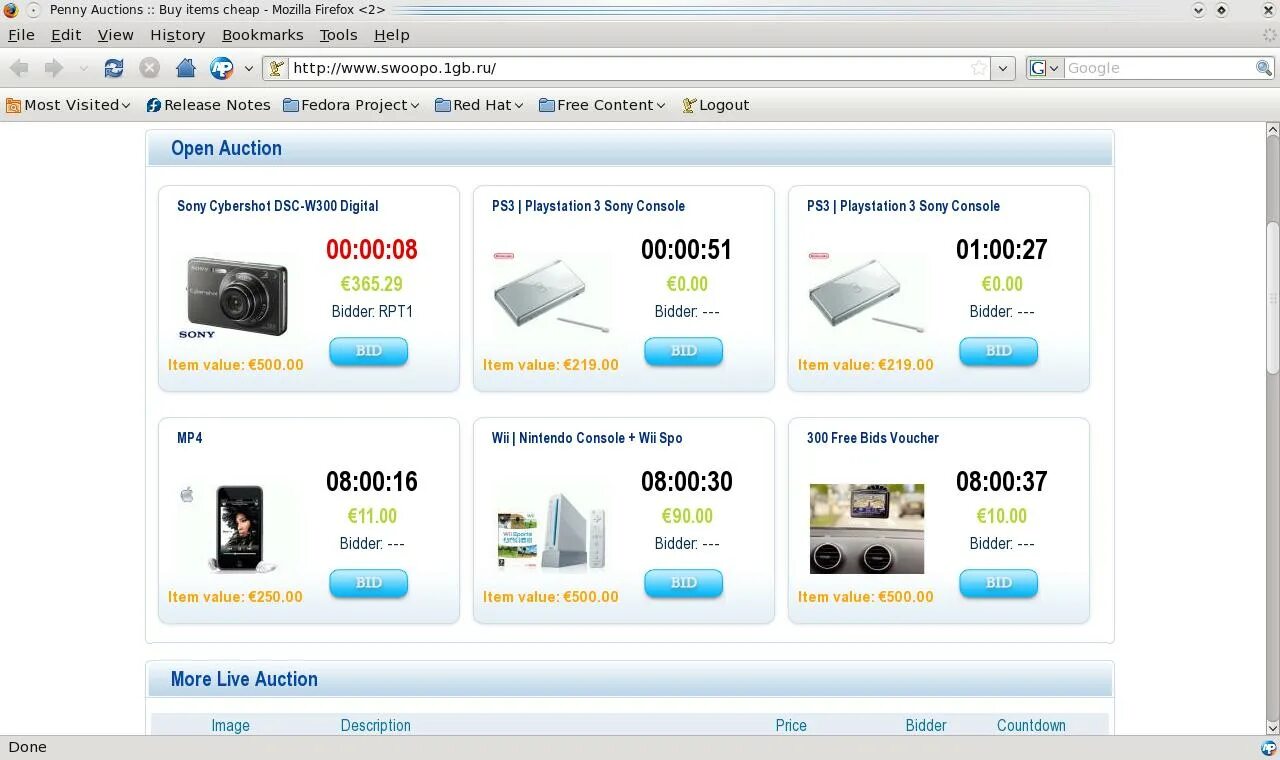The width and height of the screenshot is (1280, 760).
Task: Open the Tools menu
Action: tap(338, 34)
